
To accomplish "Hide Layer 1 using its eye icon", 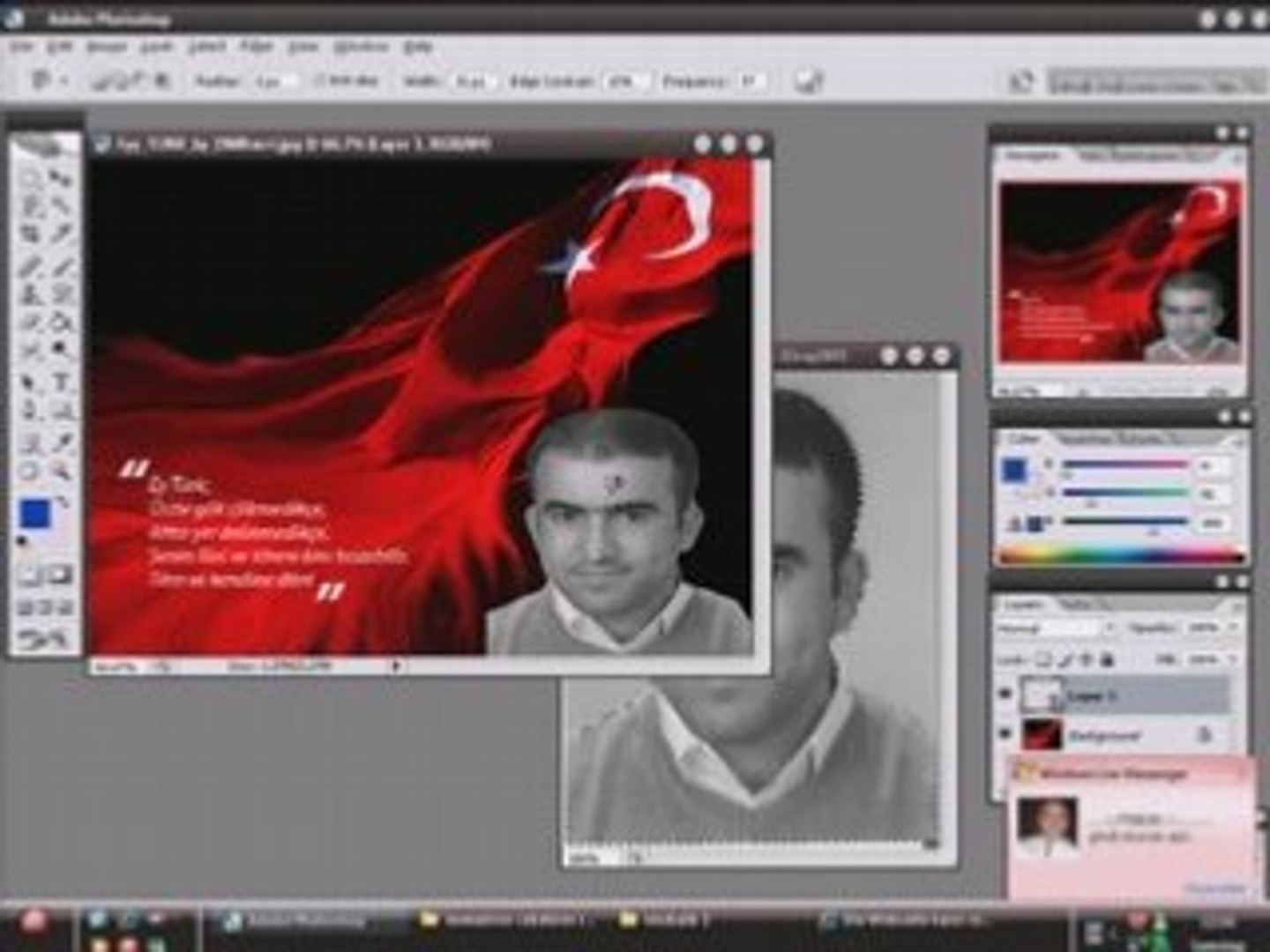I will pyautogui.click(x=1005, y=695).
